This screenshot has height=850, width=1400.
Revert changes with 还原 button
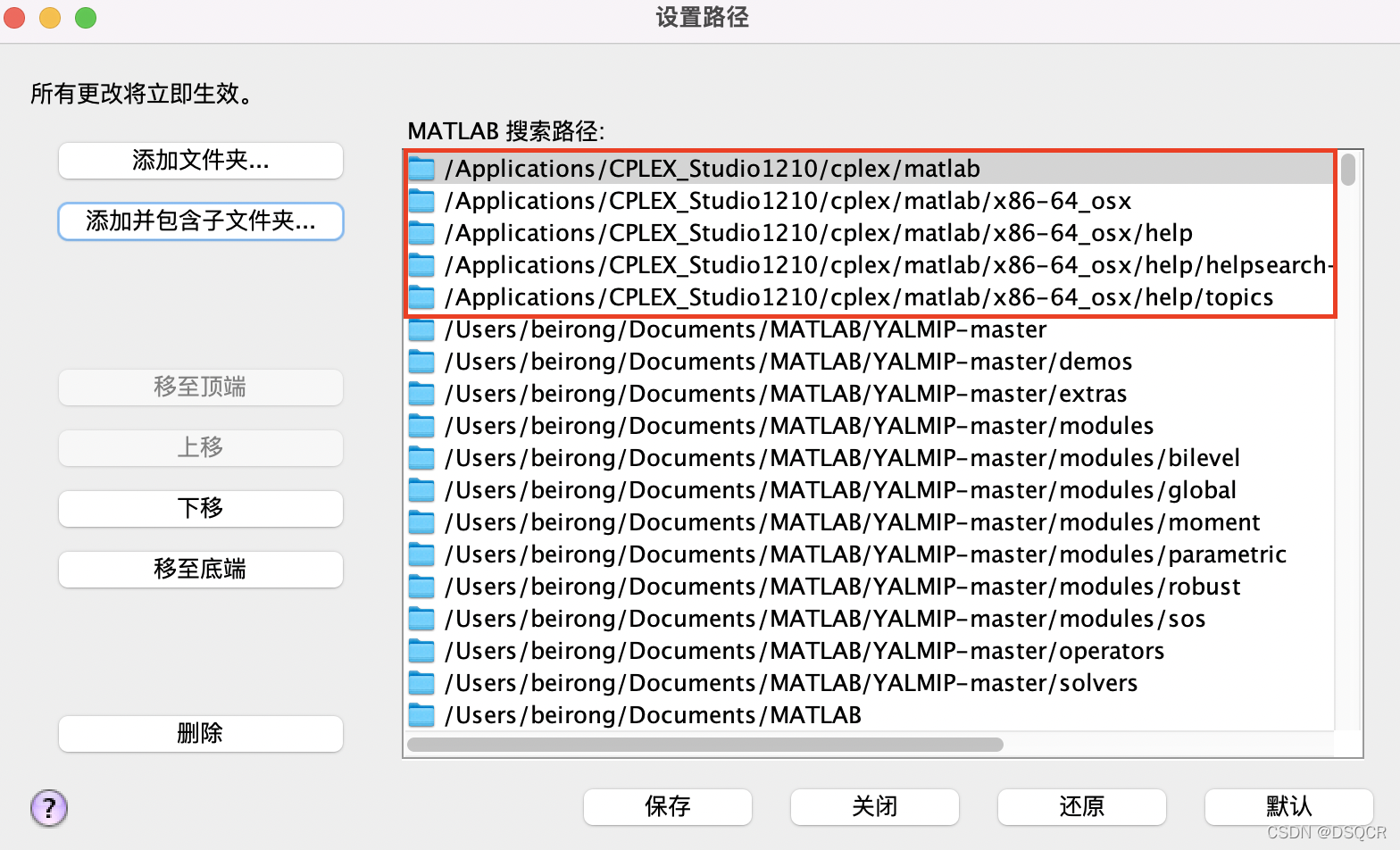(1082, 807)
